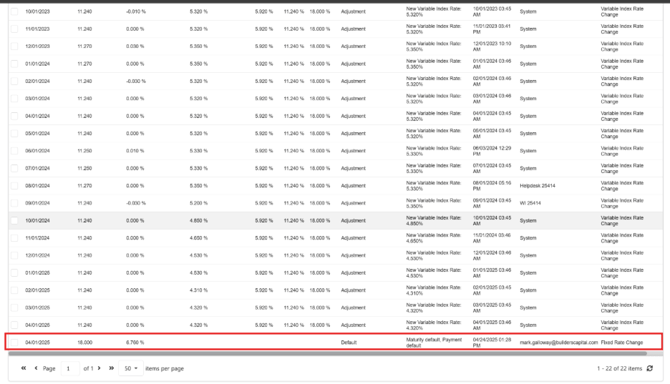Go to the first page of results

[24, 368]
